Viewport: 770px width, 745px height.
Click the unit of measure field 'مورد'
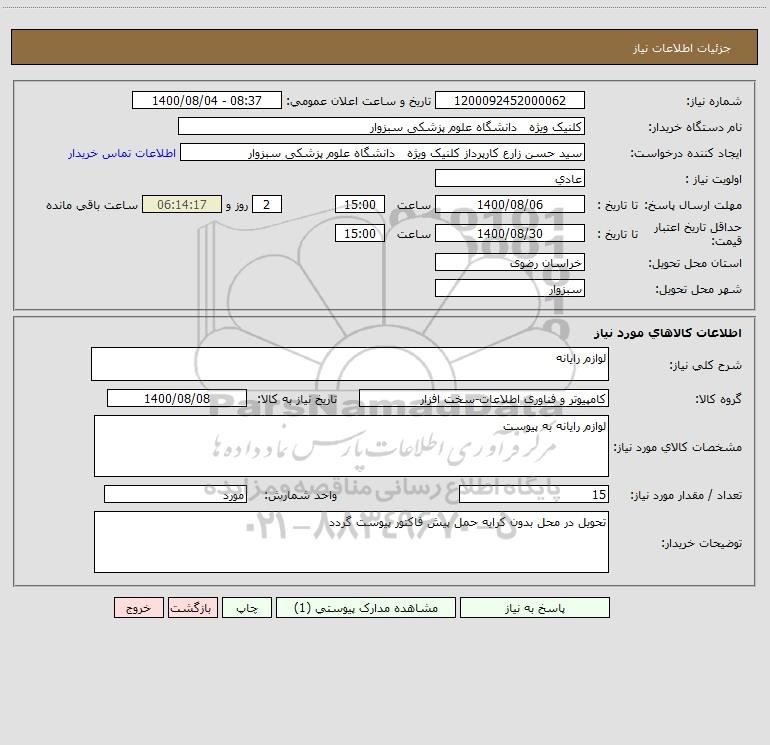(175, 494)
